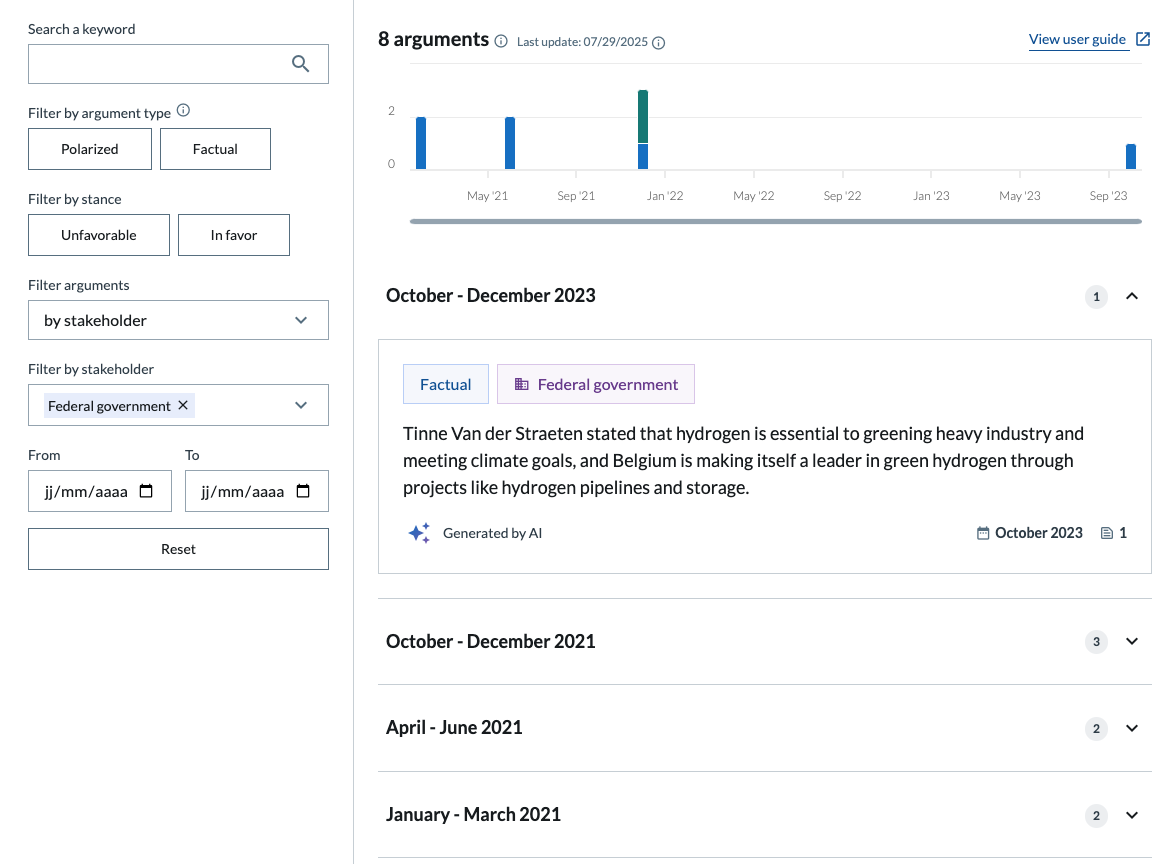
Task: Click the document count icon on argument card
Action: [x=1106, y=533]
